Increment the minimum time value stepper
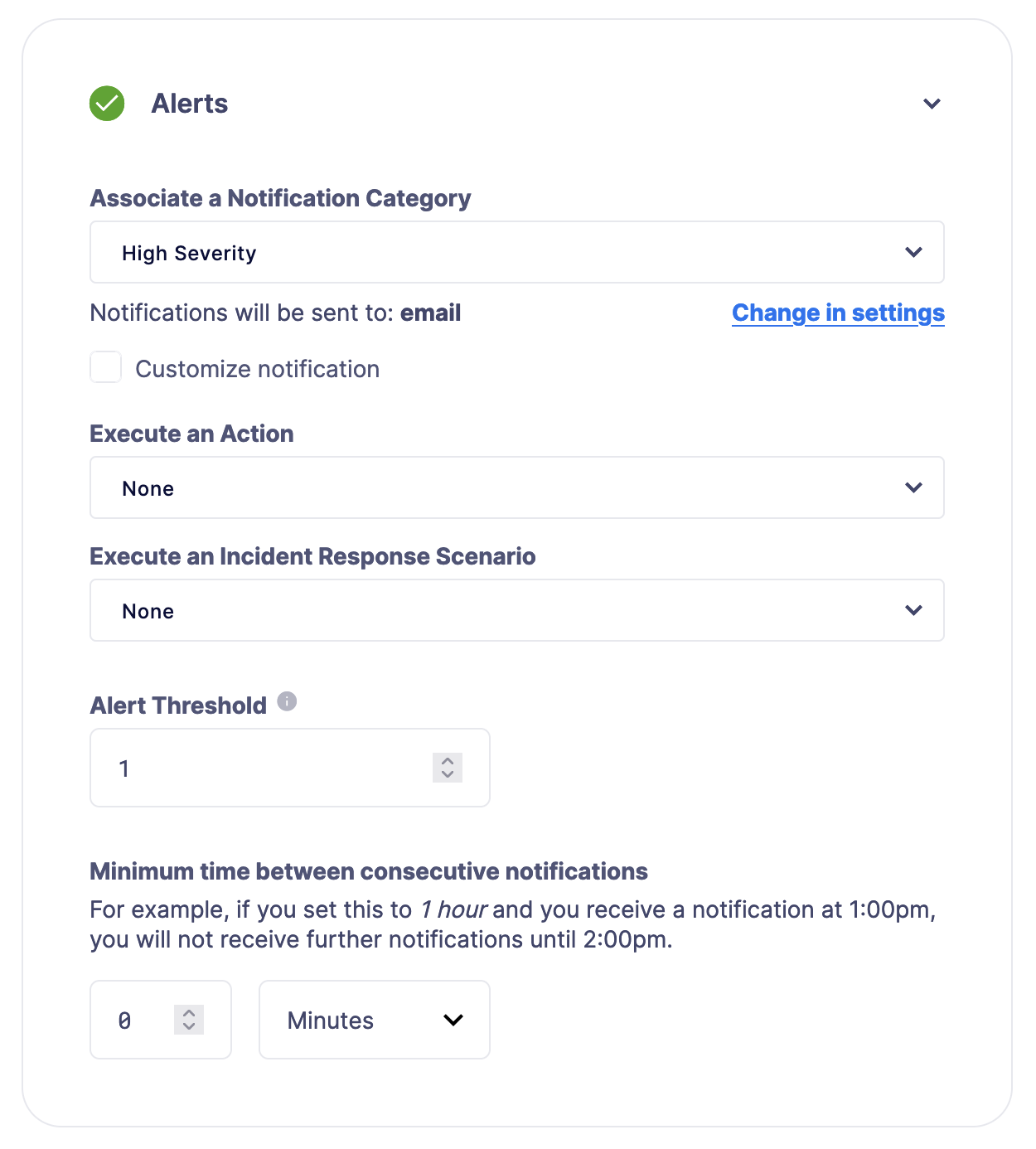 click(x=189, y=1013)
